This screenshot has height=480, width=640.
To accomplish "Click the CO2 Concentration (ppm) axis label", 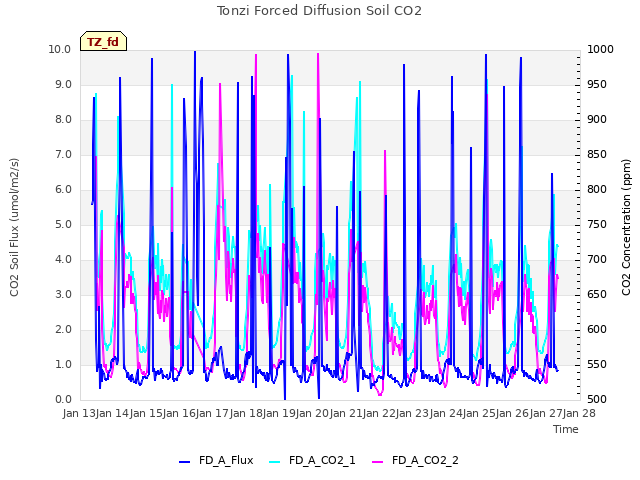I will click(x=626, y=227).
